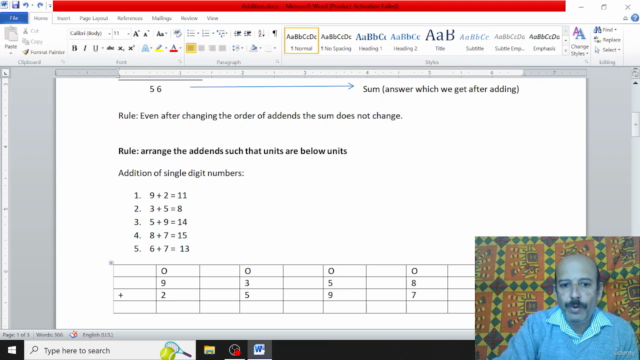Toggle Align Text Left
Image resolution: width=640 pixels, height=360 pixels.
click(191, 49)
